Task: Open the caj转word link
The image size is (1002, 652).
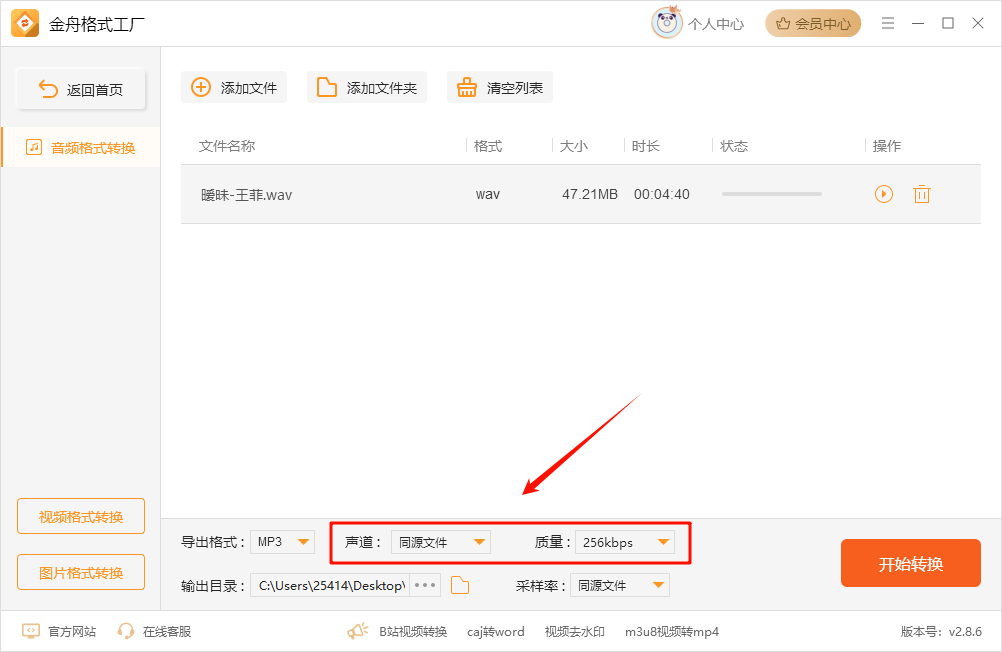Action: (495, 632)
